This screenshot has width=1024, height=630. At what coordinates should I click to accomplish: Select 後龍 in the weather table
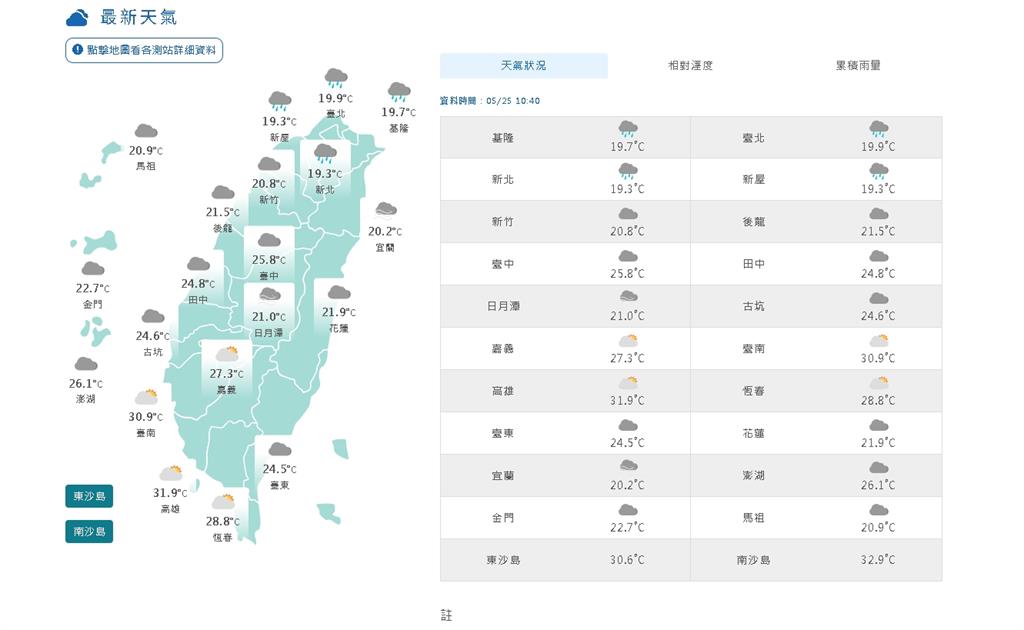(753, 222)
